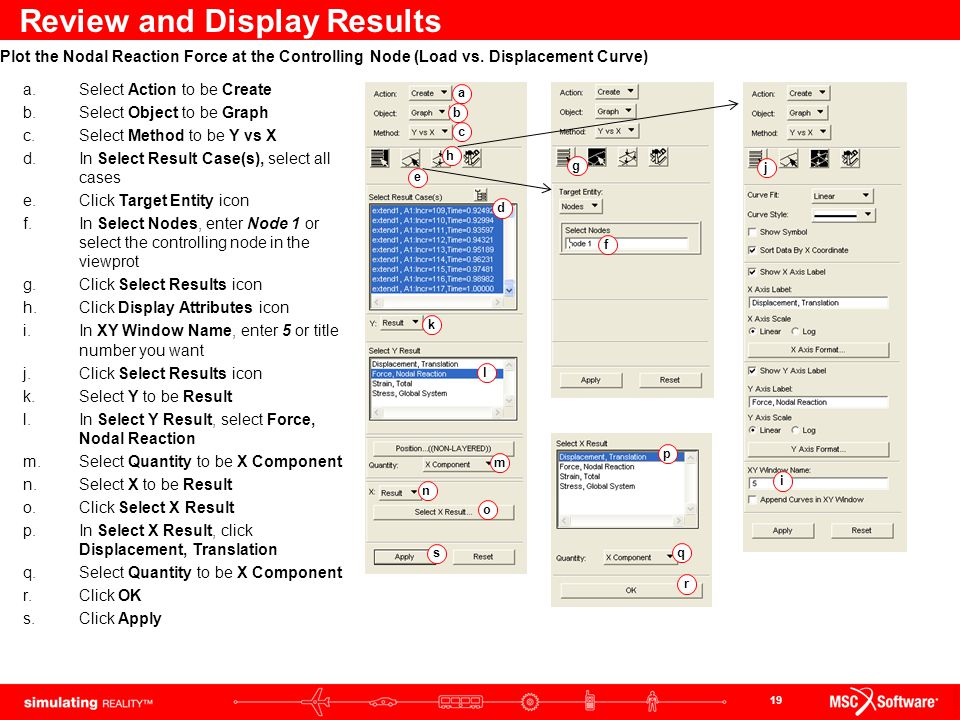Click Position...((NON-LAYERED)) button
This screenshot has height=720, width=960.
click(443, 448)
